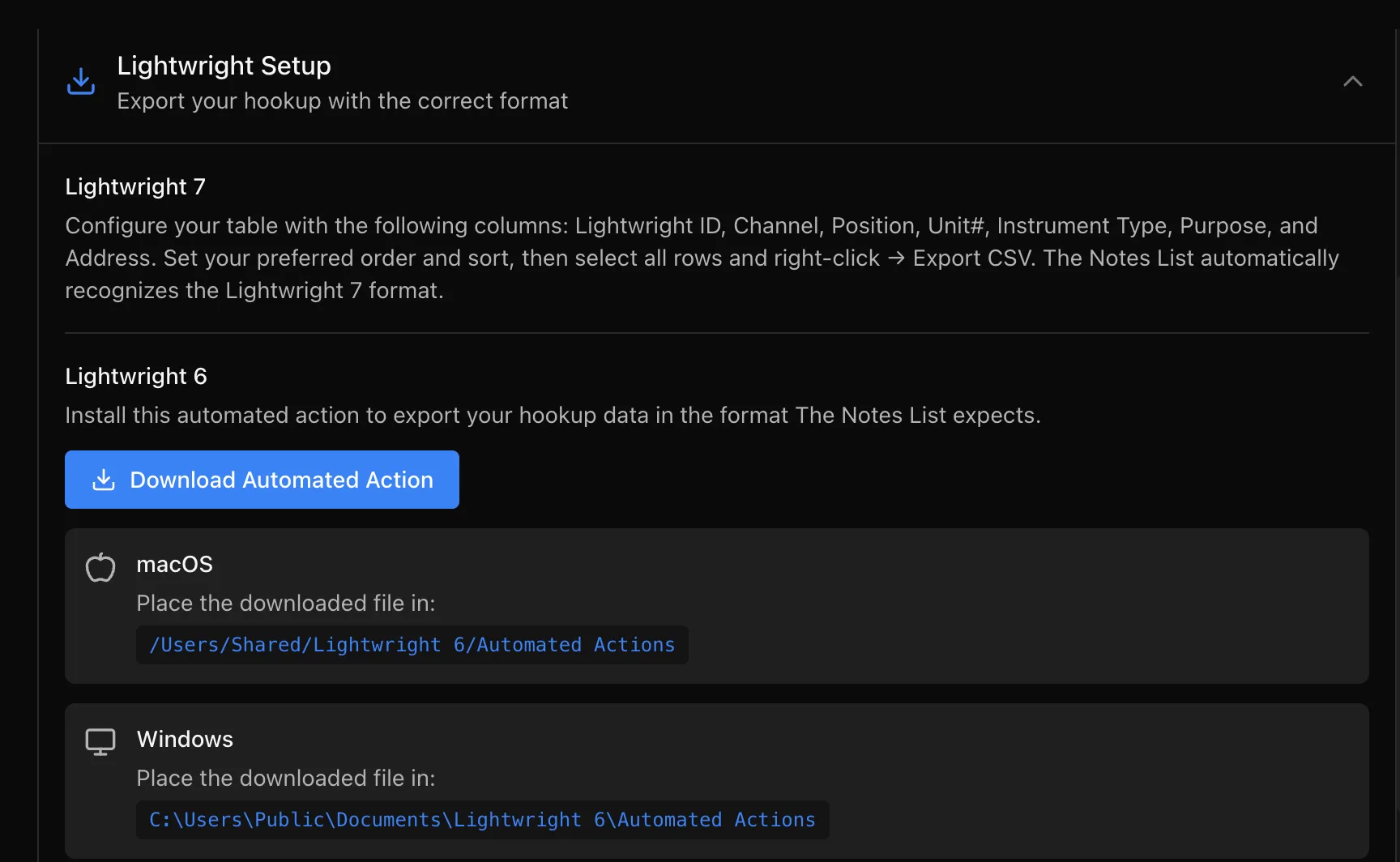
Task: Click the Windows label in instructions card
Action: 185,739
